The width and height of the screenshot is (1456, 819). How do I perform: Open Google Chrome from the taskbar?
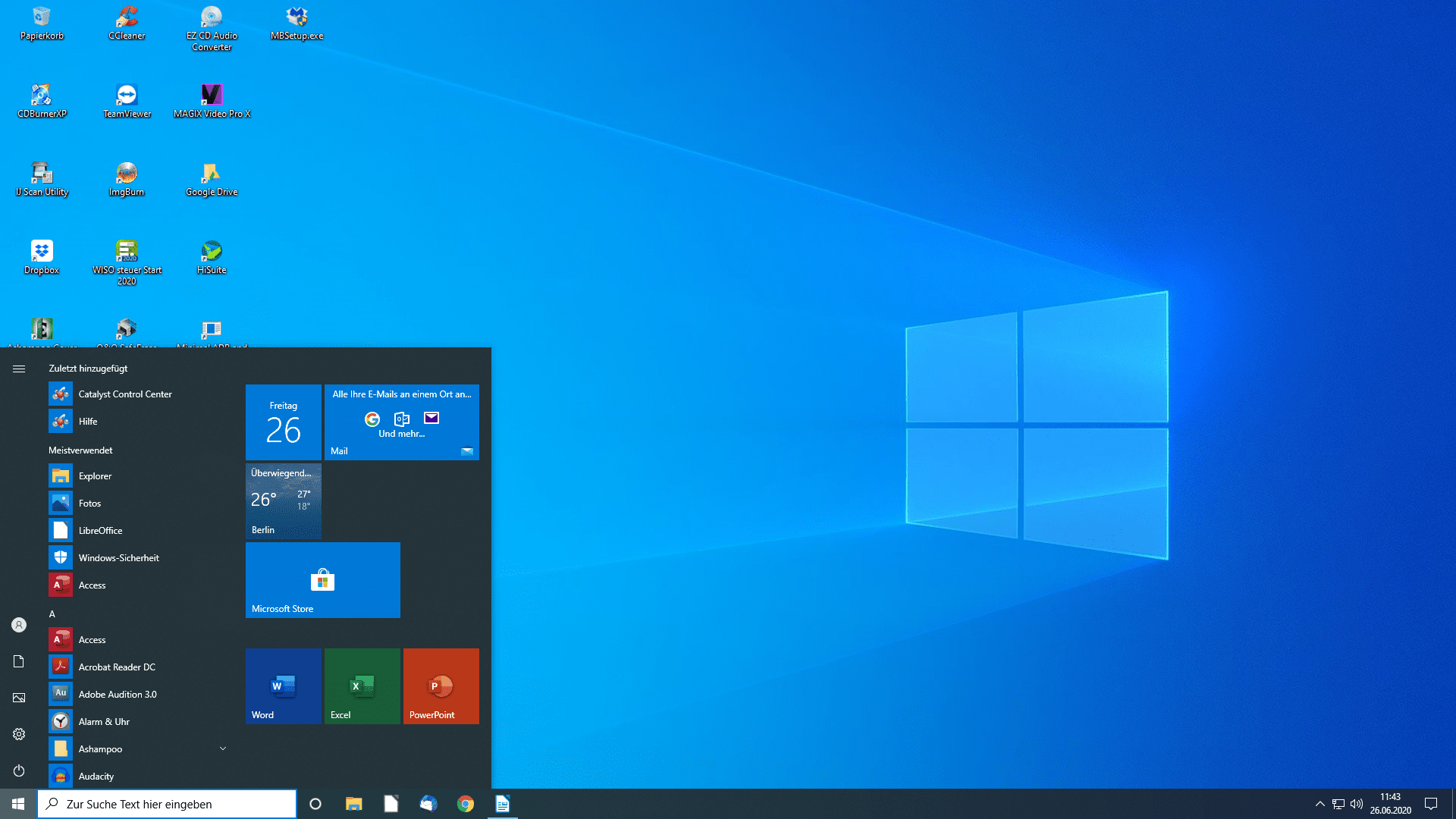[466, 804]
